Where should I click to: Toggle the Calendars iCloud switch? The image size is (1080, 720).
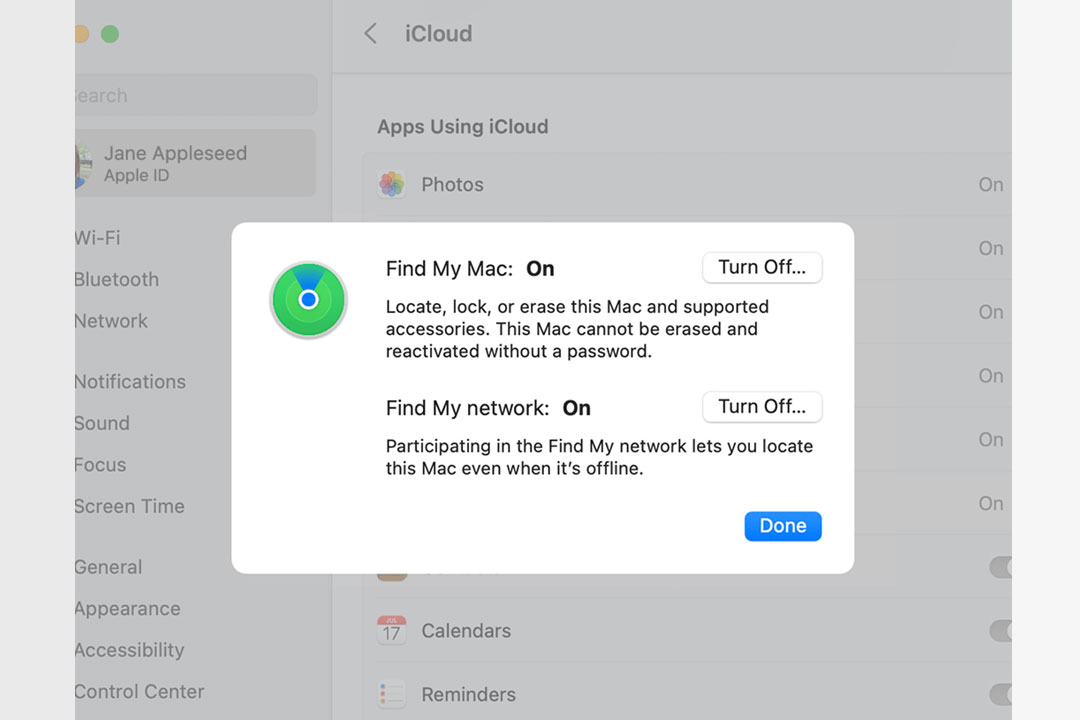point(1001,630)
